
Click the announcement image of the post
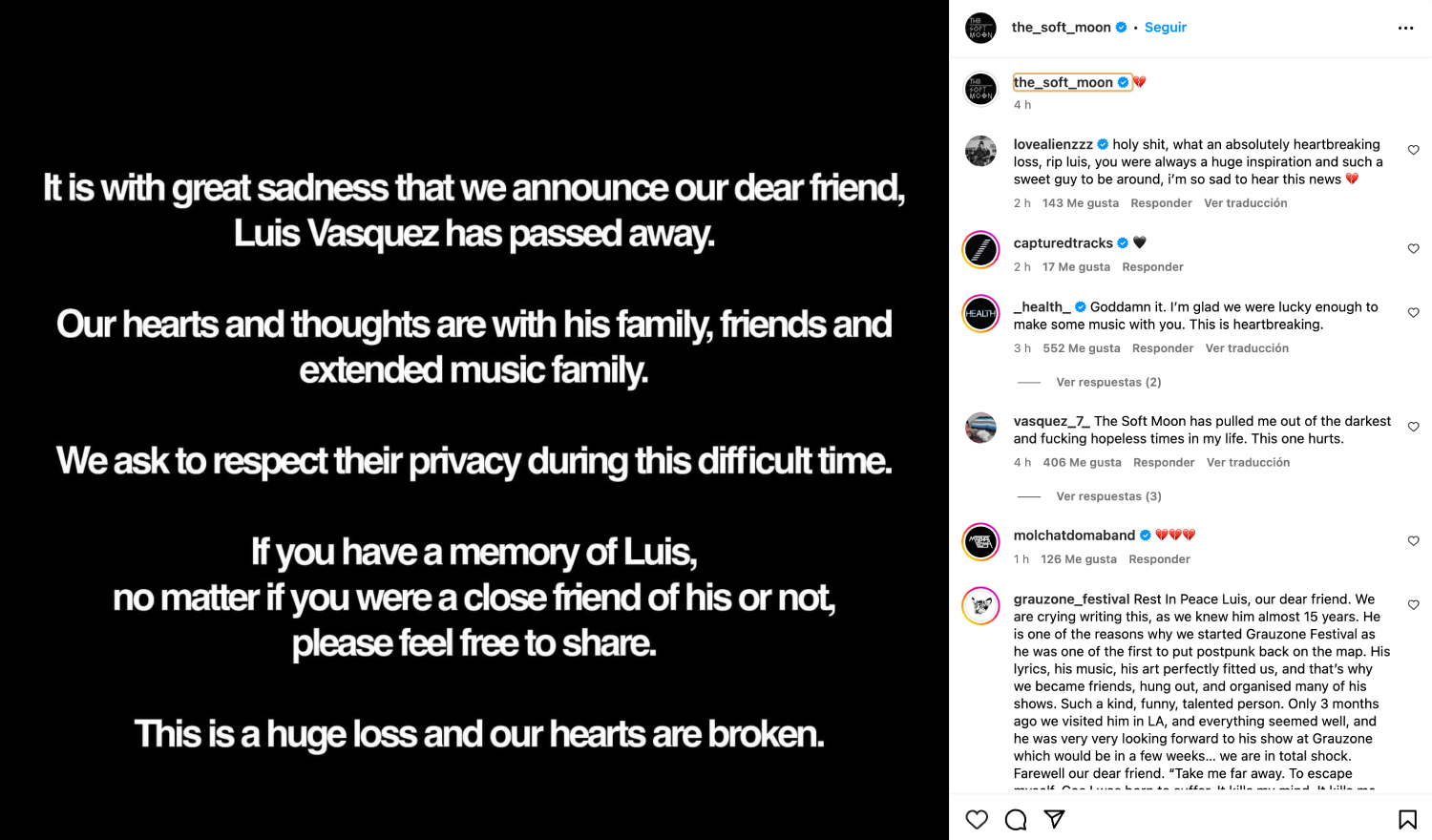[474, 420]
